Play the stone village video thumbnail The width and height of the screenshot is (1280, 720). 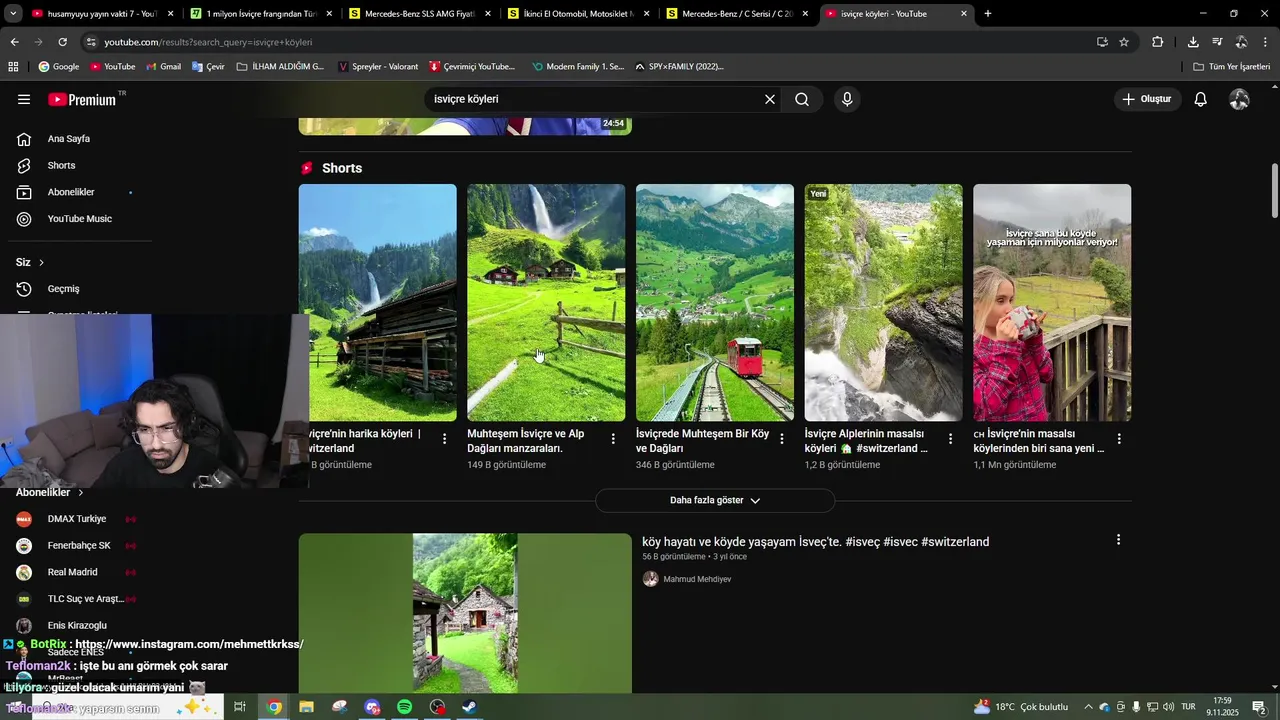(x=465, y=613)
